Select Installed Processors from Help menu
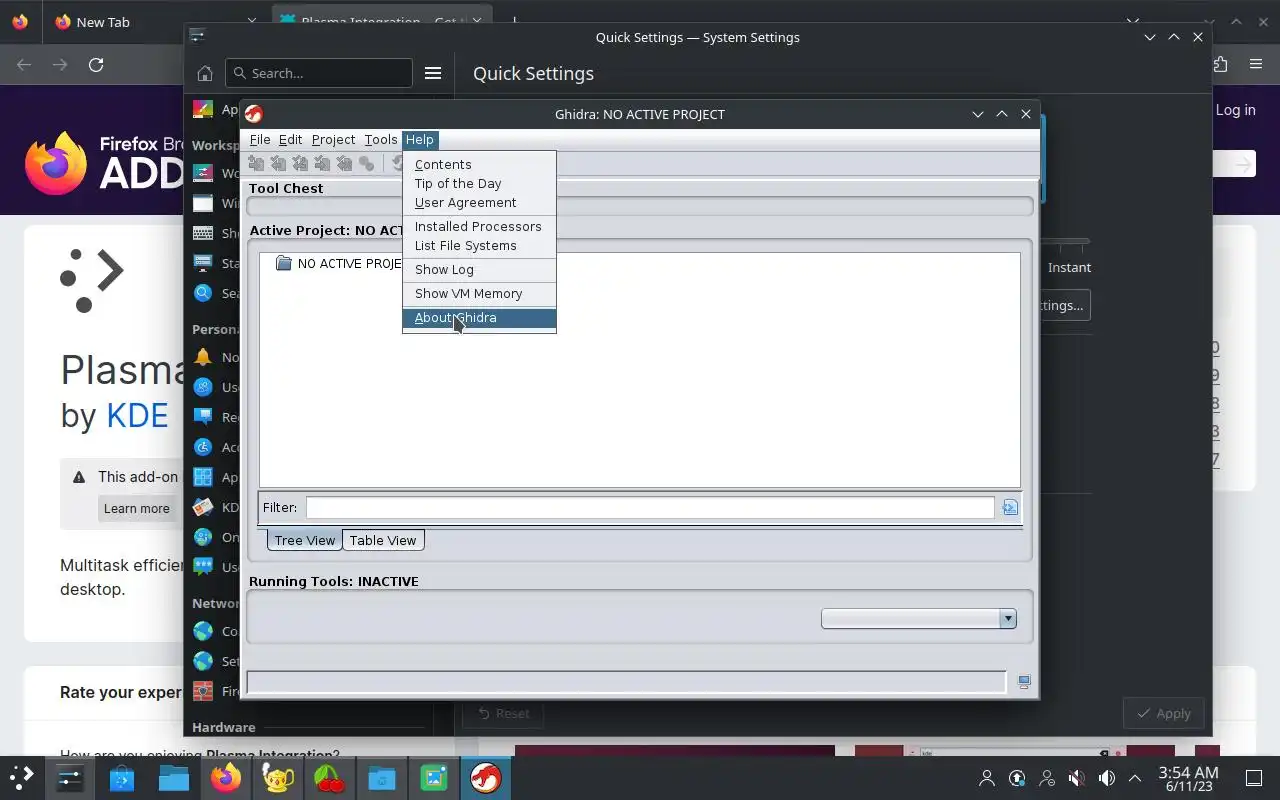 479,227
